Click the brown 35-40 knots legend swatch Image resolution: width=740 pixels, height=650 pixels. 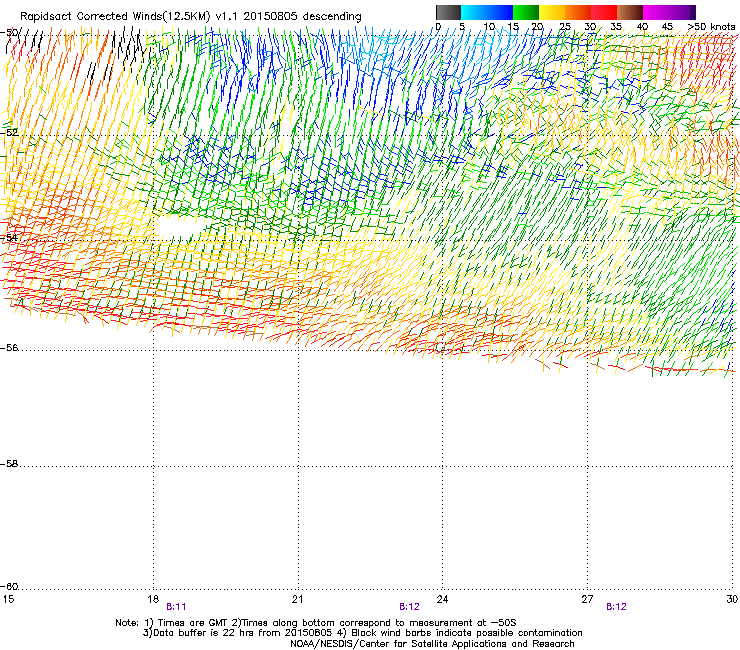(630, 12)
